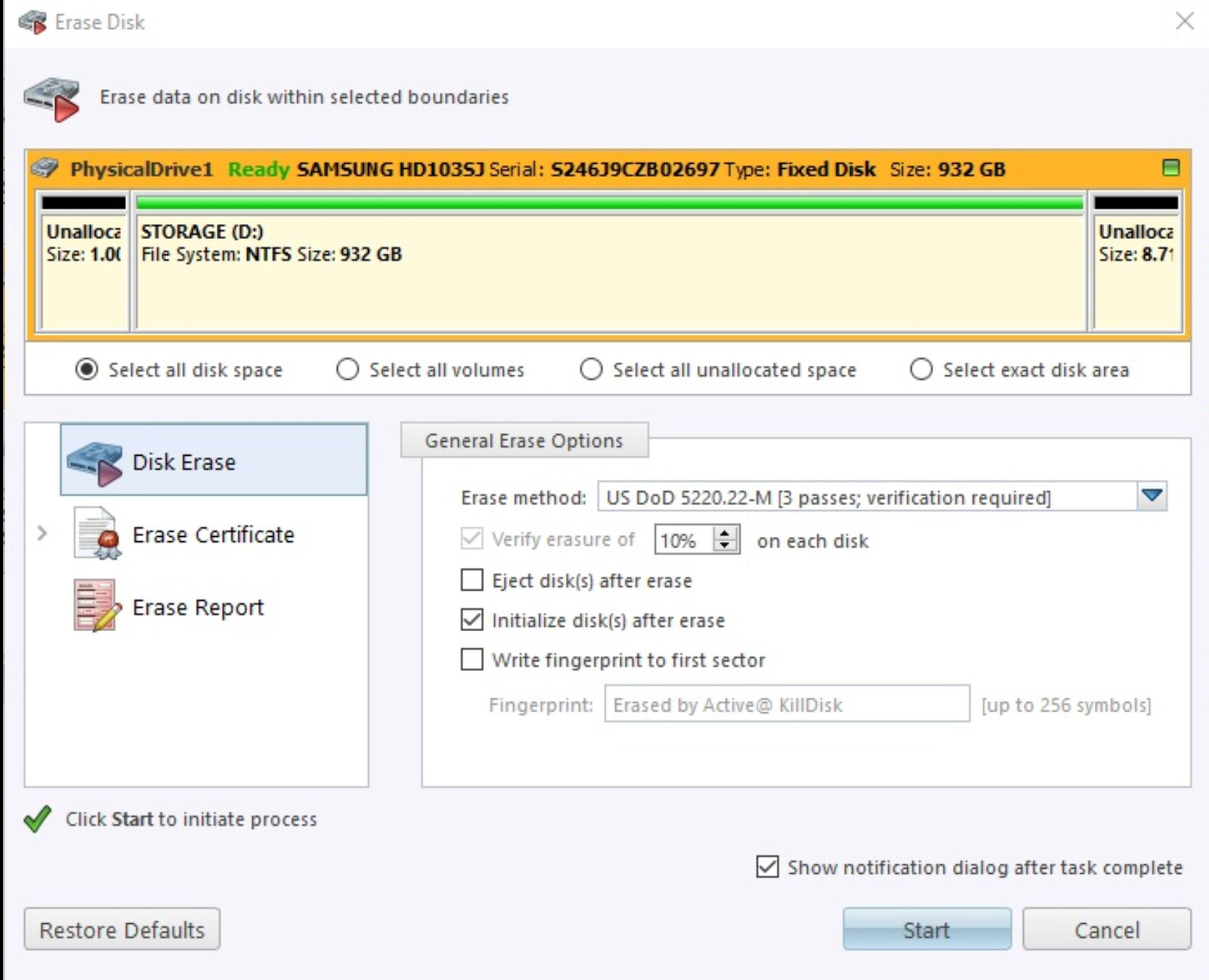Increase the verify erasure percentage
1209x980 pixels.
(x=726, y=533)
